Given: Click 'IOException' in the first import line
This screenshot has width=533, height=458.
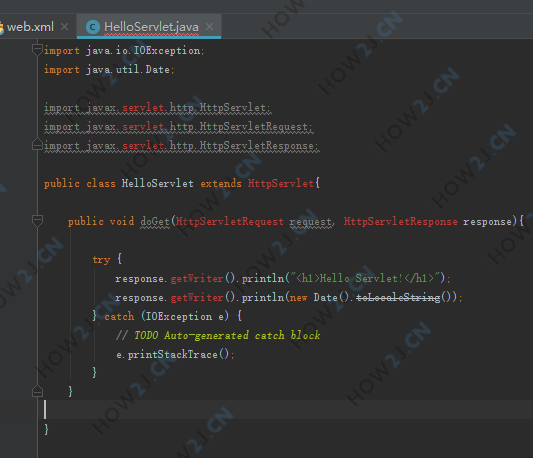Looking at the screenshot, I should click(x=167, y=51).
